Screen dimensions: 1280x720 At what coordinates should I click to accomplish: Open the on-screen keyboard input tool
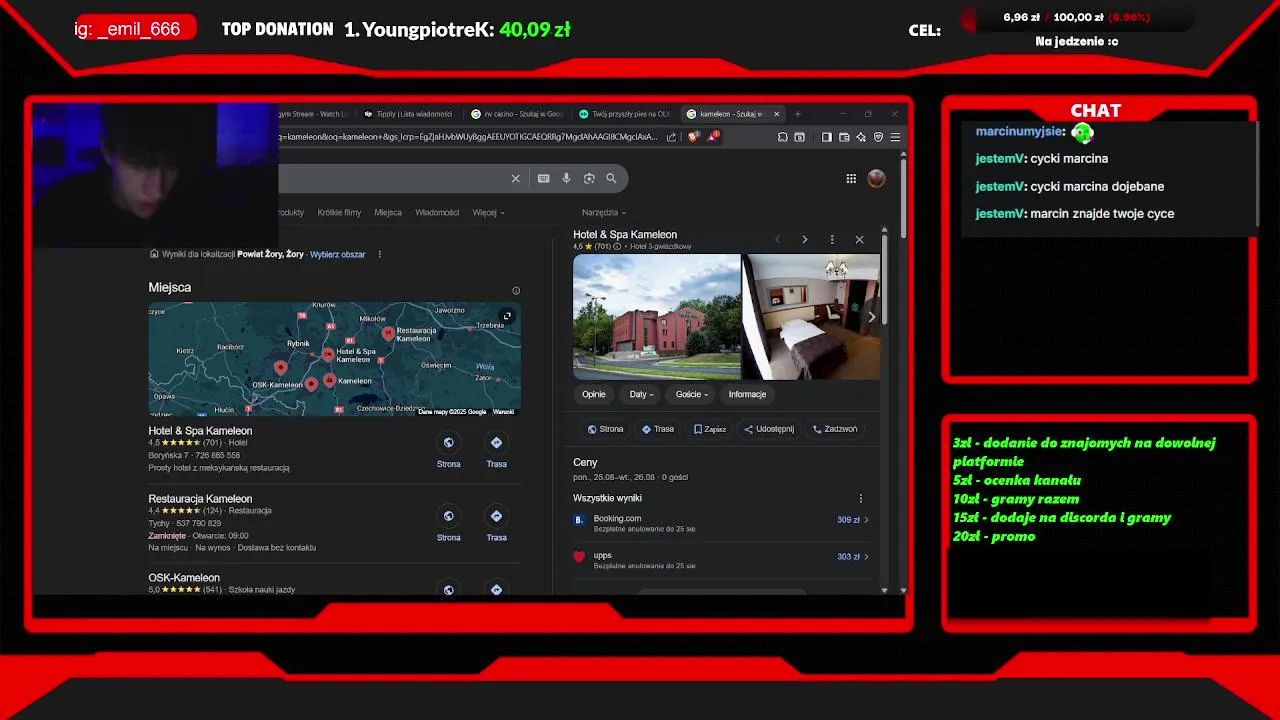tap(543, 178)
